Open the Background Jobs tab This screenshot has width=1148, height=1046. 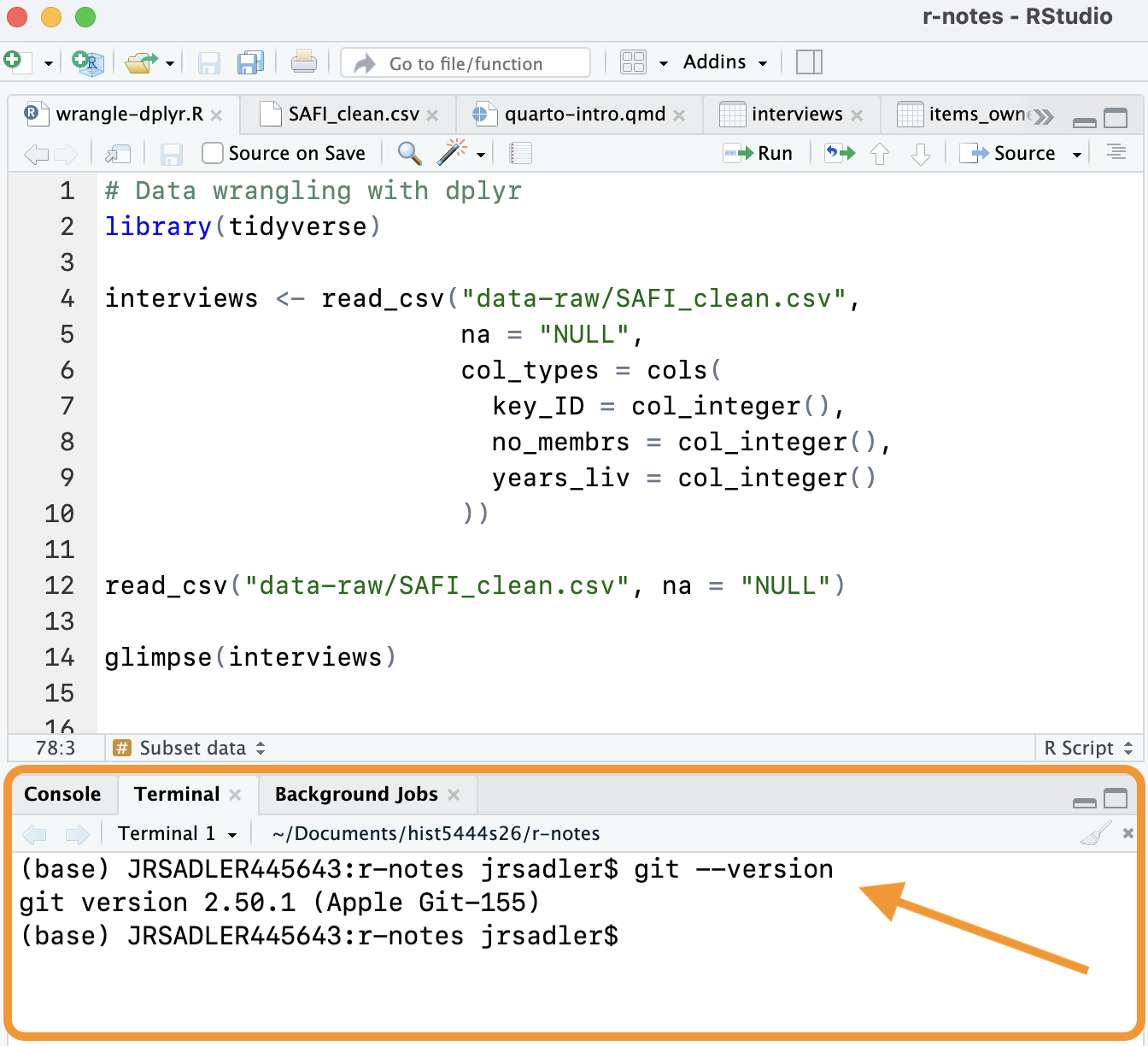356,794
